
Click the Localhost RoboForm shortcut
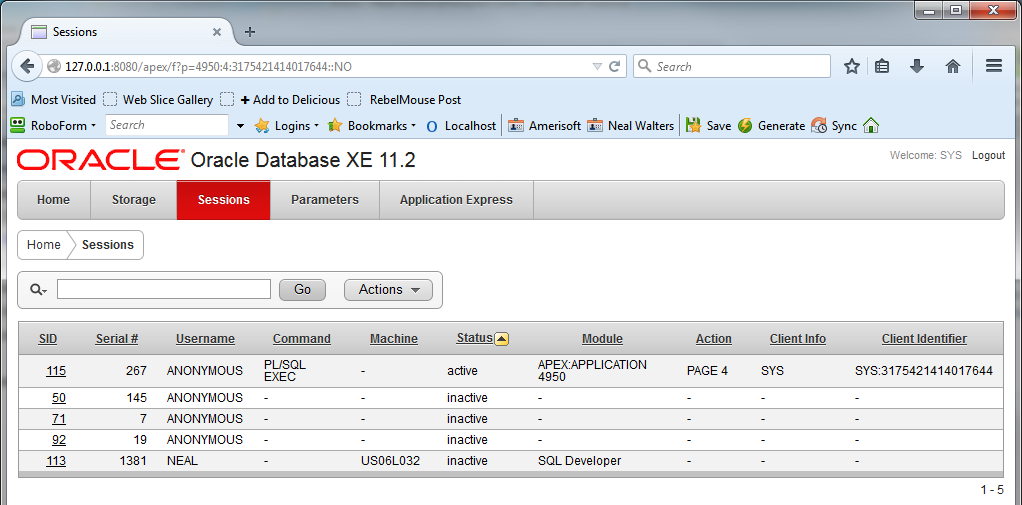click(x=461, y=126)
